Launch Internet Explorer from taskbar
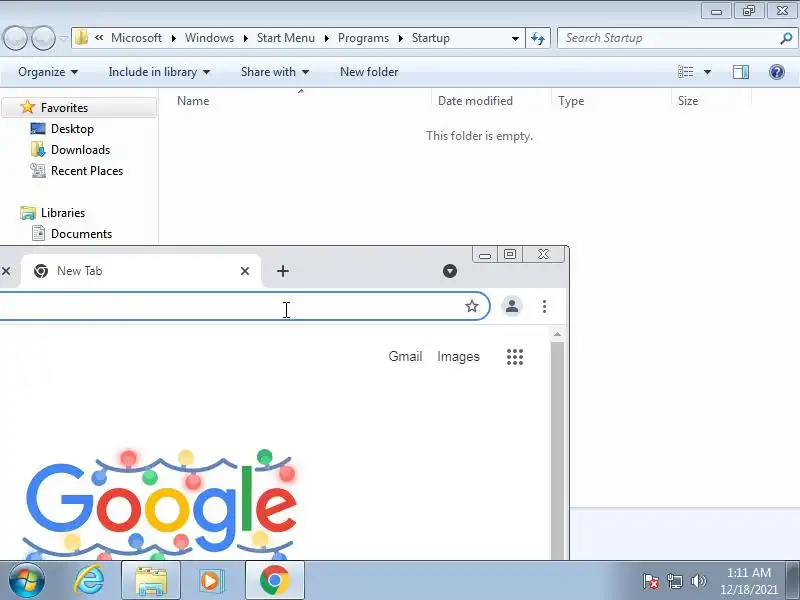This screenshot has height=600, width=800. [x=89, y=581]
